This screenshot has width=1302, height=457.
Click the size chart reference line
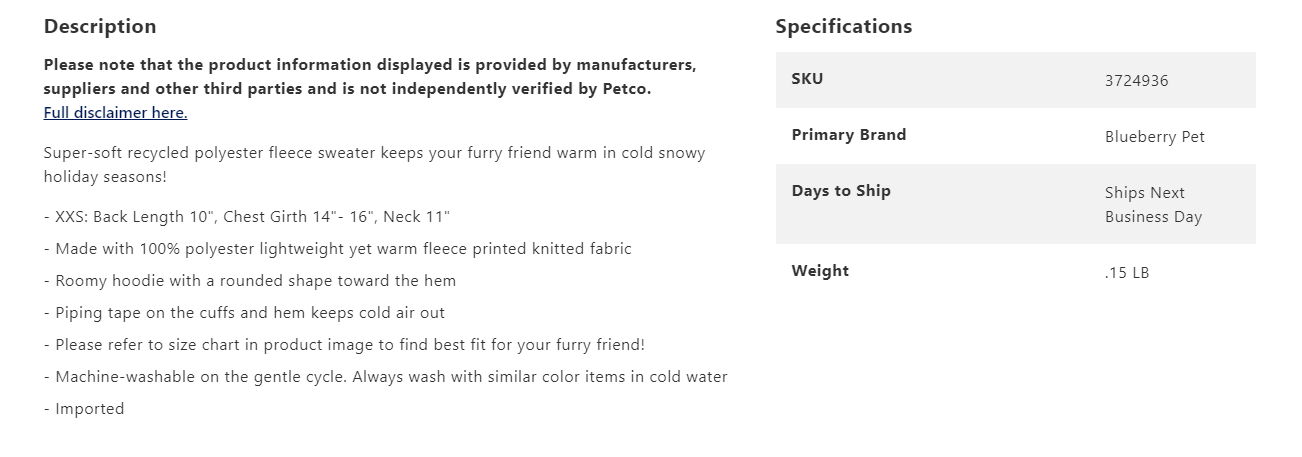pyautogui.click(x=345, y=345)
